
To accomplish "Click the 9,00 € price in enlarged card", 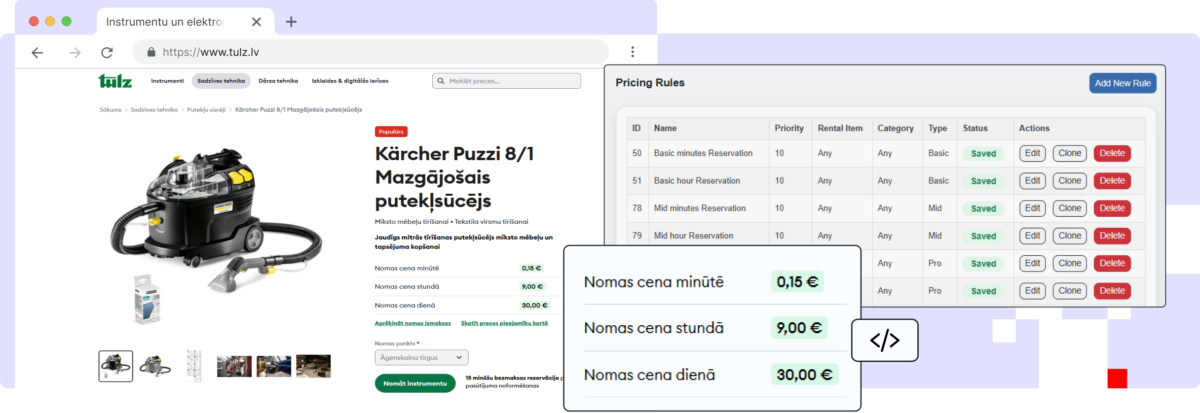I will (799, 328).
